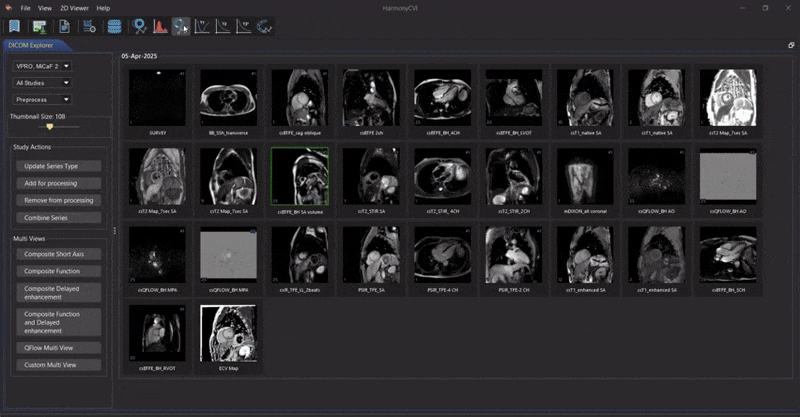Open the File menu

[25, 8]
